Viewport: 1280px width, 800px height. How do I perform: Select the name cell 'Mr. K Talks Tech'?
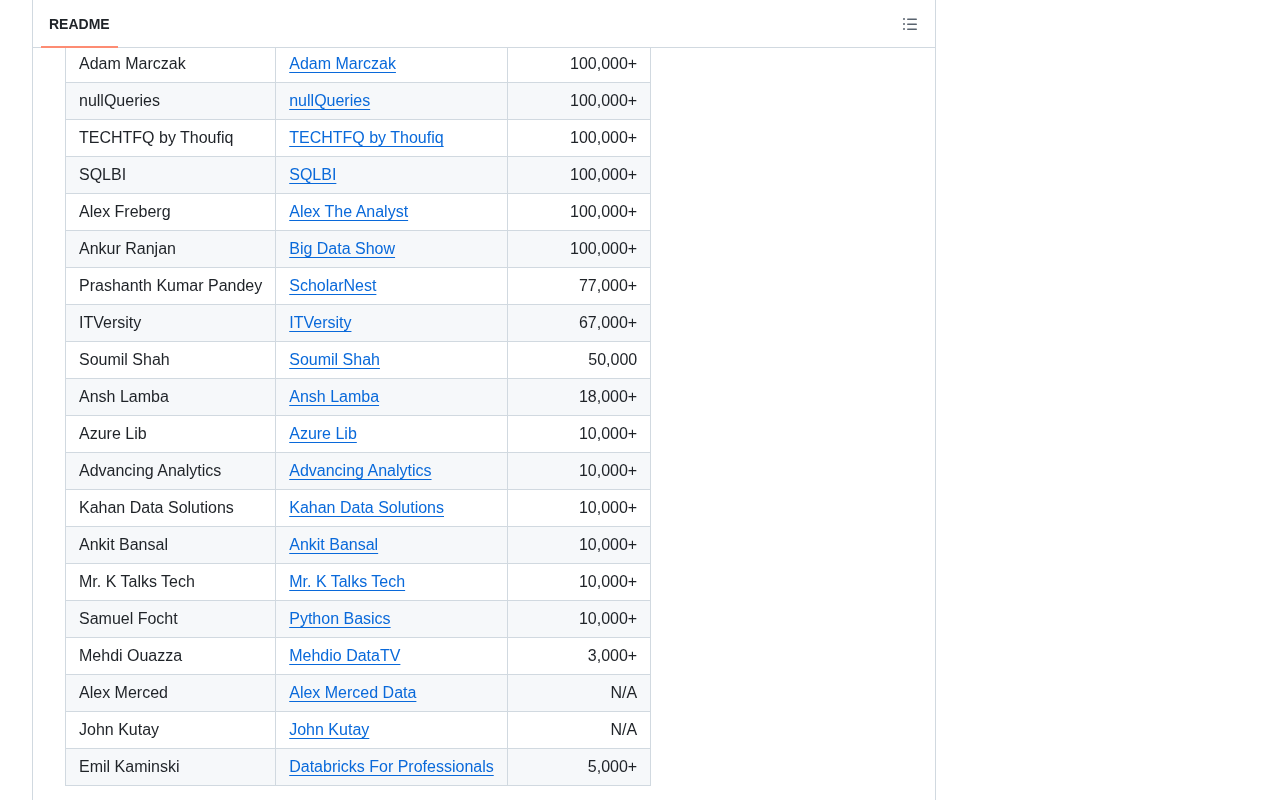(171, 582)
